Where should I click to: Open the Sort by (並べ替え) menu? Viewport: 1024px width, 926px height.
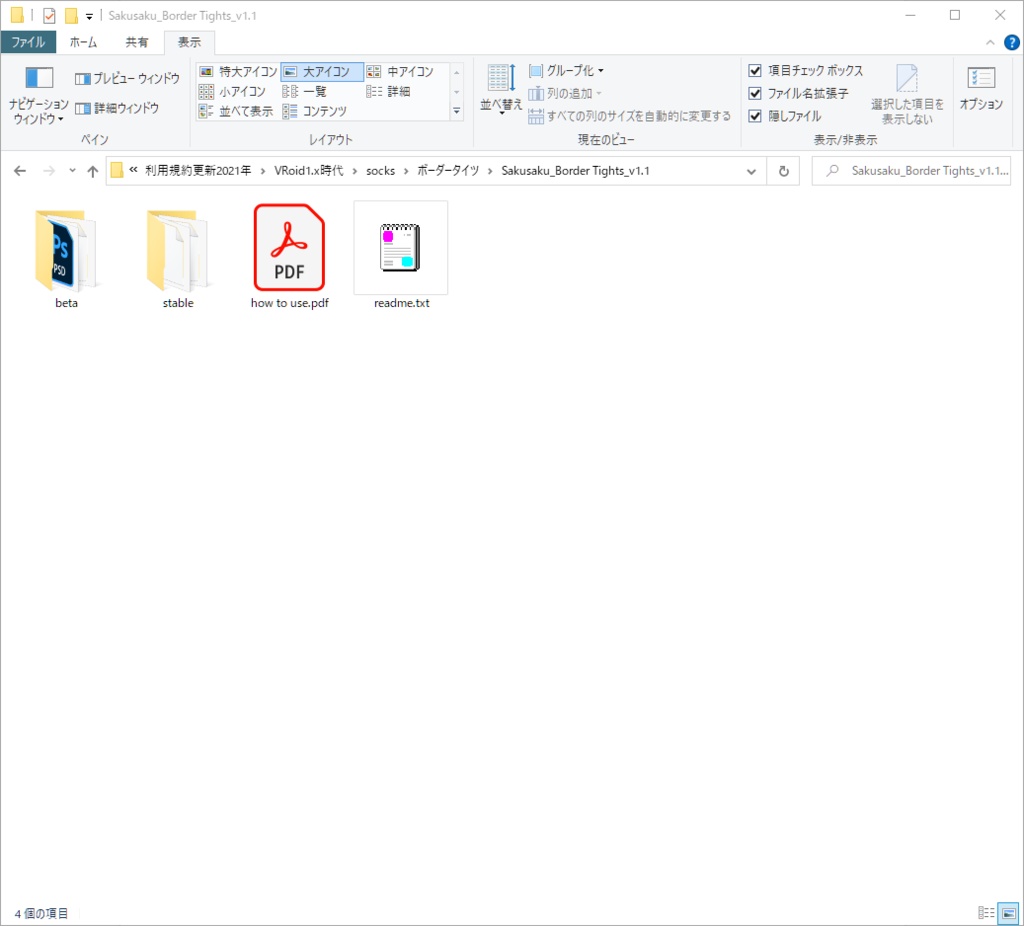click(502, 89)
